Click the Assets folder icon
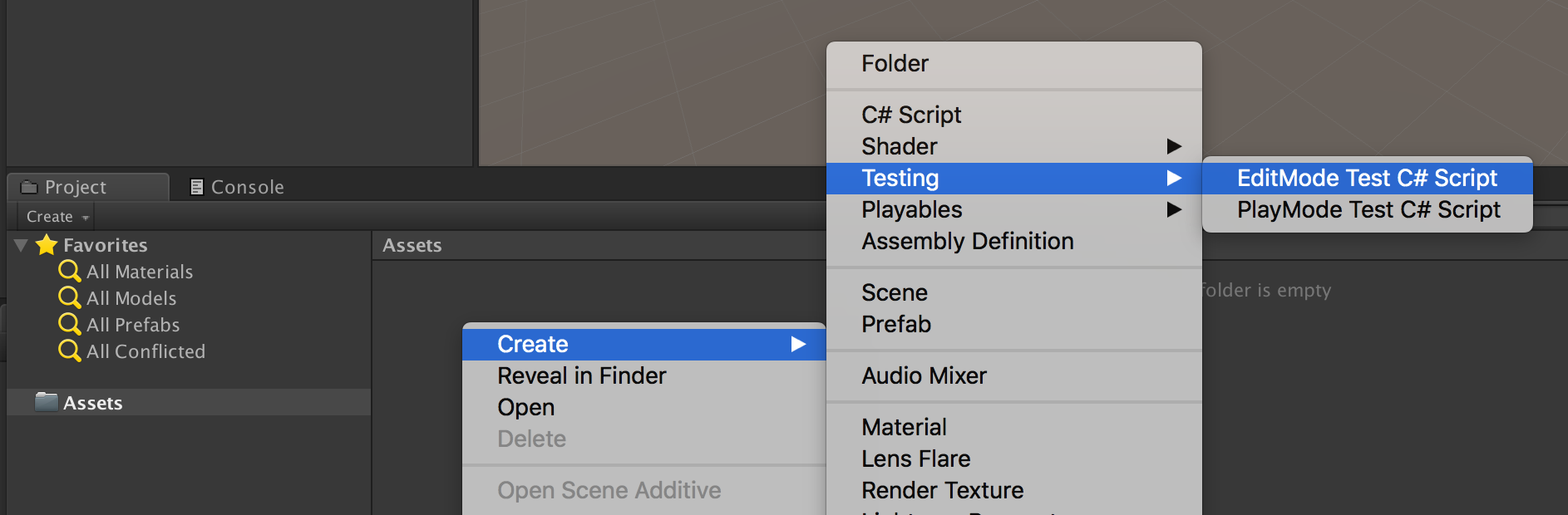 pyautogui.click(x=47, y=402)
